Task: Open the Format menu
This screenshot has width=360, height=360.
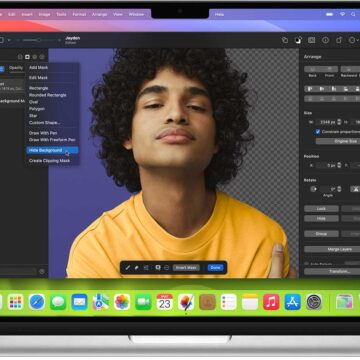Action: (79, 14)
